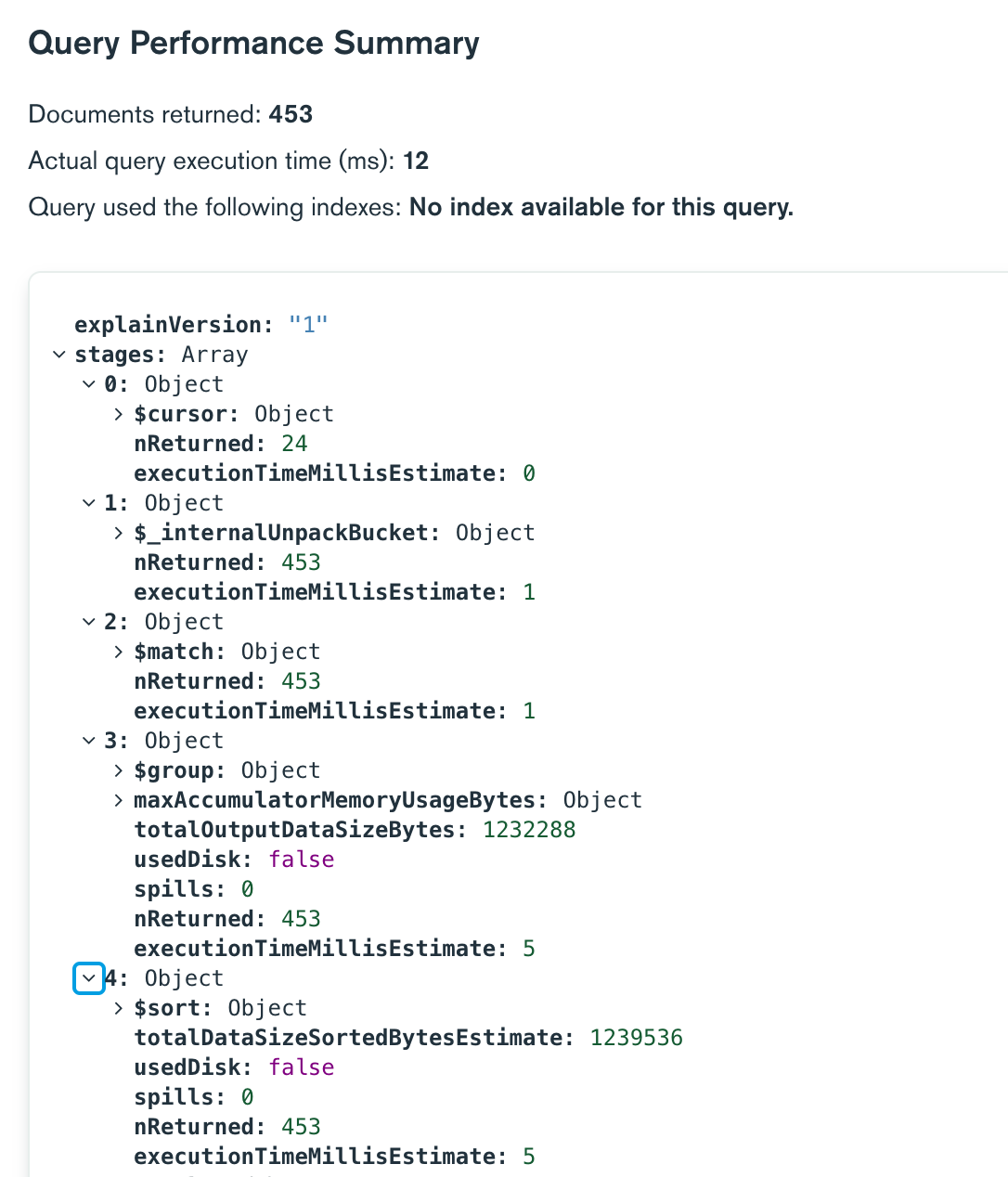
Task: Click the Query Performance Summary heading
Action: click(x=253, y=44)
